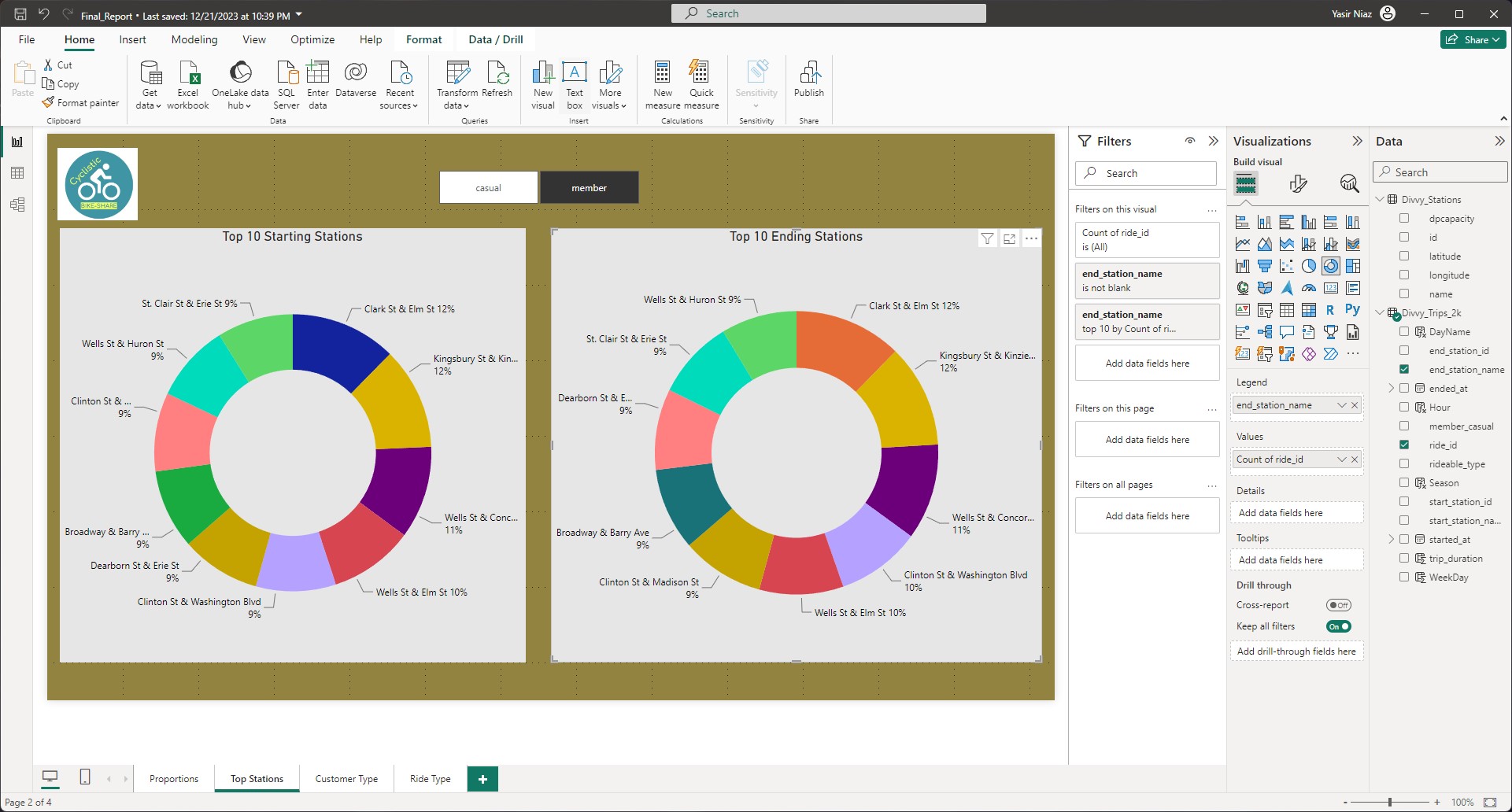This screenshot has width=1512, height=812.
Task: Go to the Proportions report page
Action: click(174, 779)
